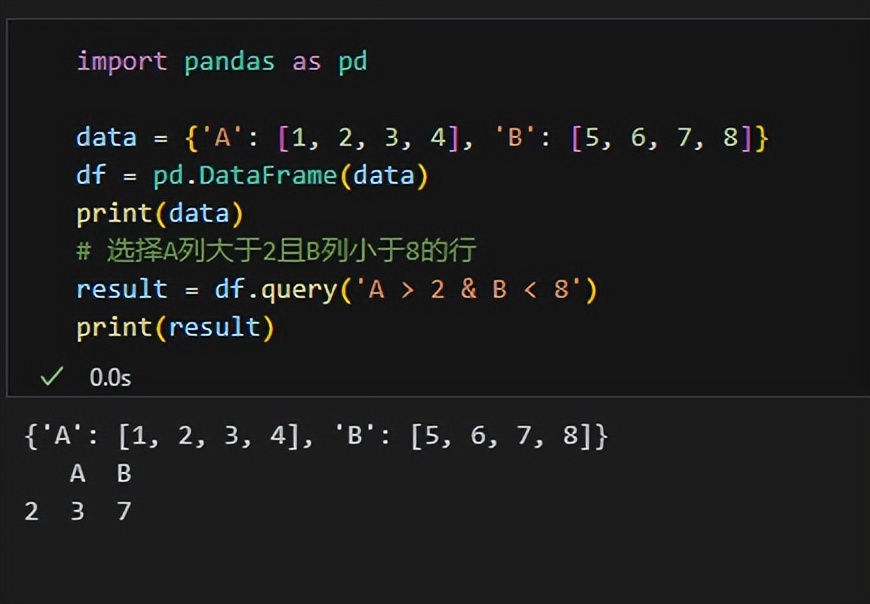Click the result row showing 2 3 7
Screen dimensions: 870x604
coord(78,511)
